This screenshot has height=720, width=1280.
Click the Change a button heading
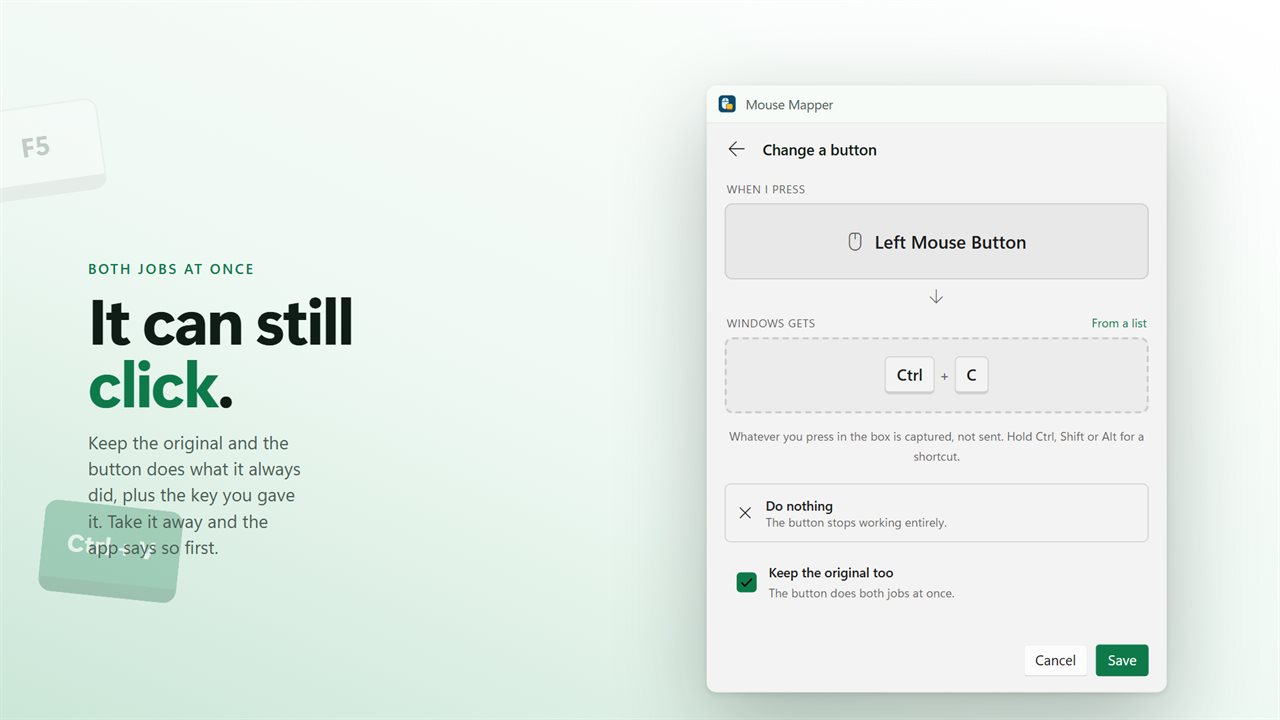pyautogui.click(x=819, y=150)
